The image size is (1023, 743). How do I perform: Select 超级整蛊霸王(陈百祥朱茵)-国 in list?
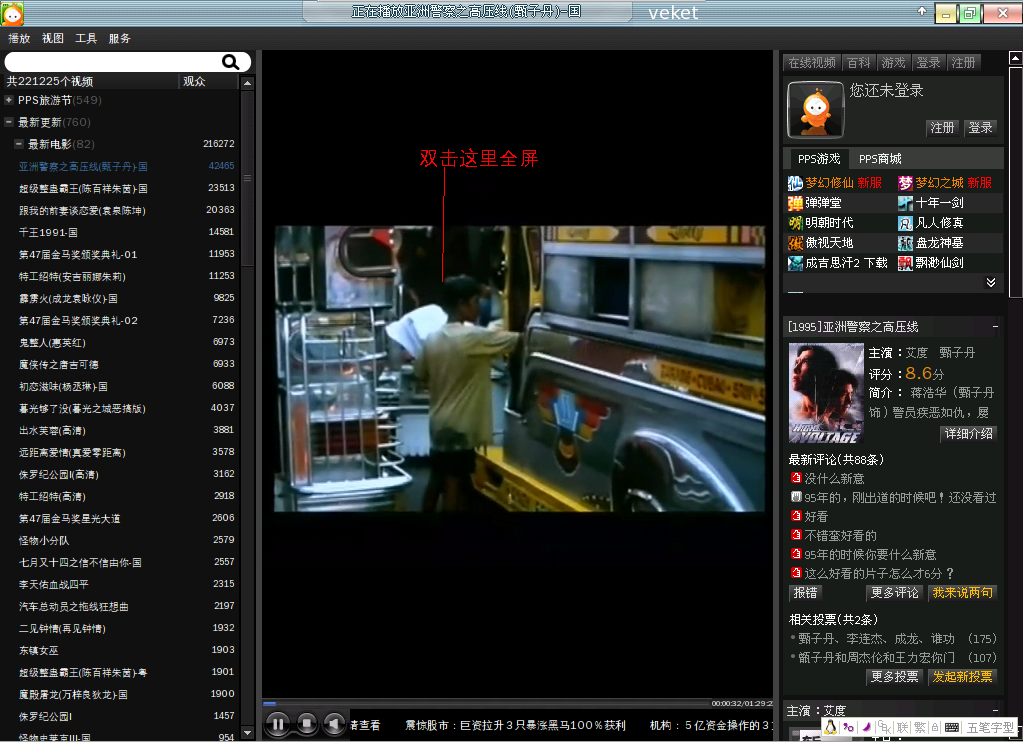tap(84, 189)
